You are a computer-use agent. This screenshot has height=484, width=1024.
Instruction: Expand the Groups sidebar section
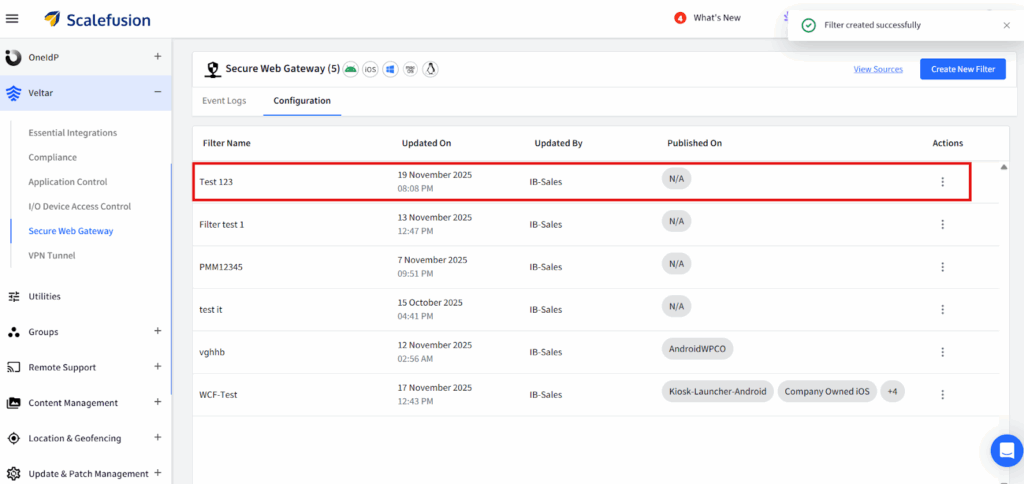coord(157,331)
